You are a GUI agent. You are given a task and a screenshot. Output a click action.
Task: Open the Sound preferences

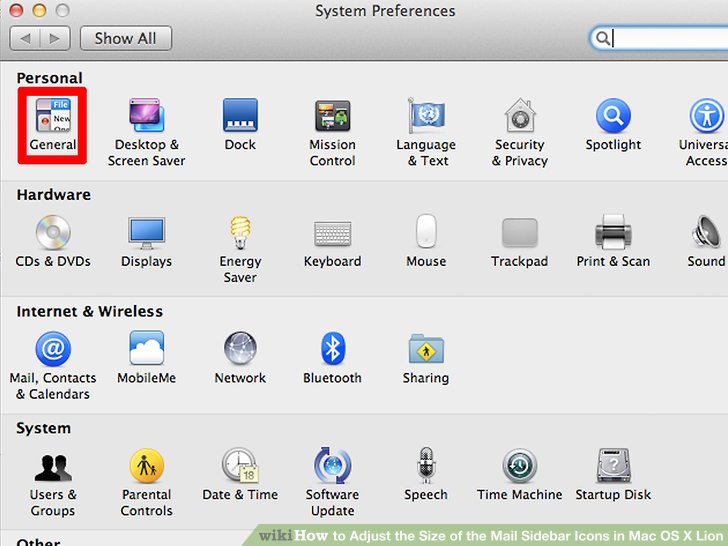click(707, 241)
